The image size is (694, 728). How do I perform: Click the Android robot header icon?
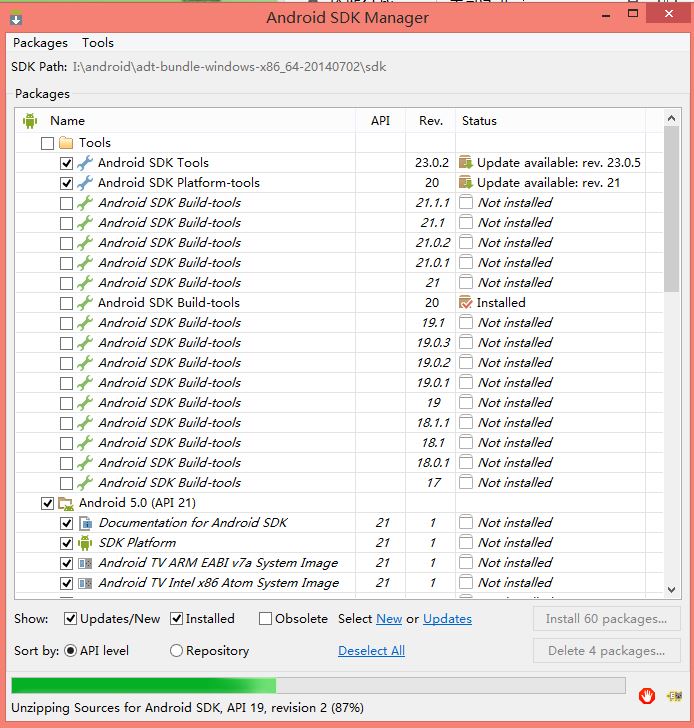point(30,121)
